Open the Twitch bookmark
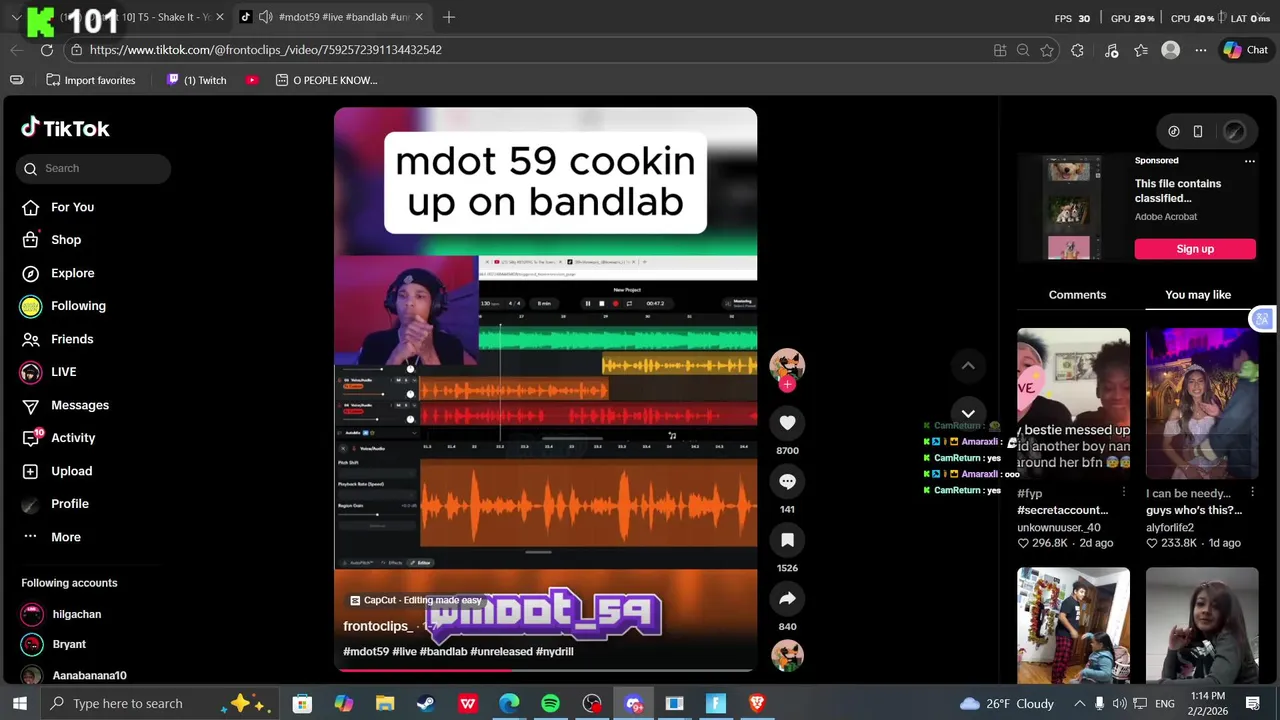Image resolution: width=1280 pixels, height=720 pixels. pyautogui.click(x=197, y=80)
